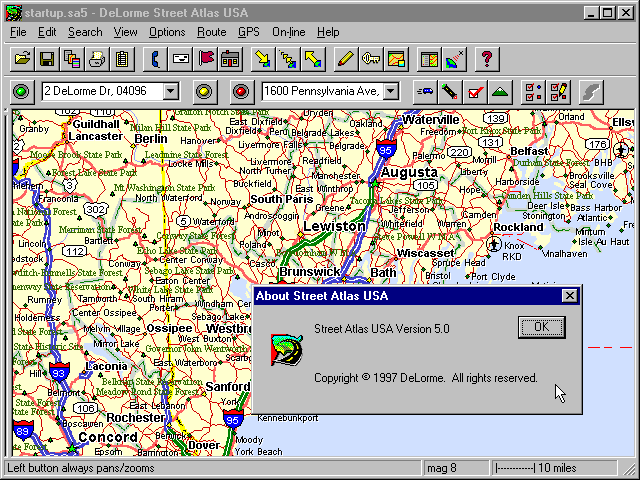Click the window resize grip corner
The width and height of the screenshot is (640, 480).
click(x=628, y=469)
